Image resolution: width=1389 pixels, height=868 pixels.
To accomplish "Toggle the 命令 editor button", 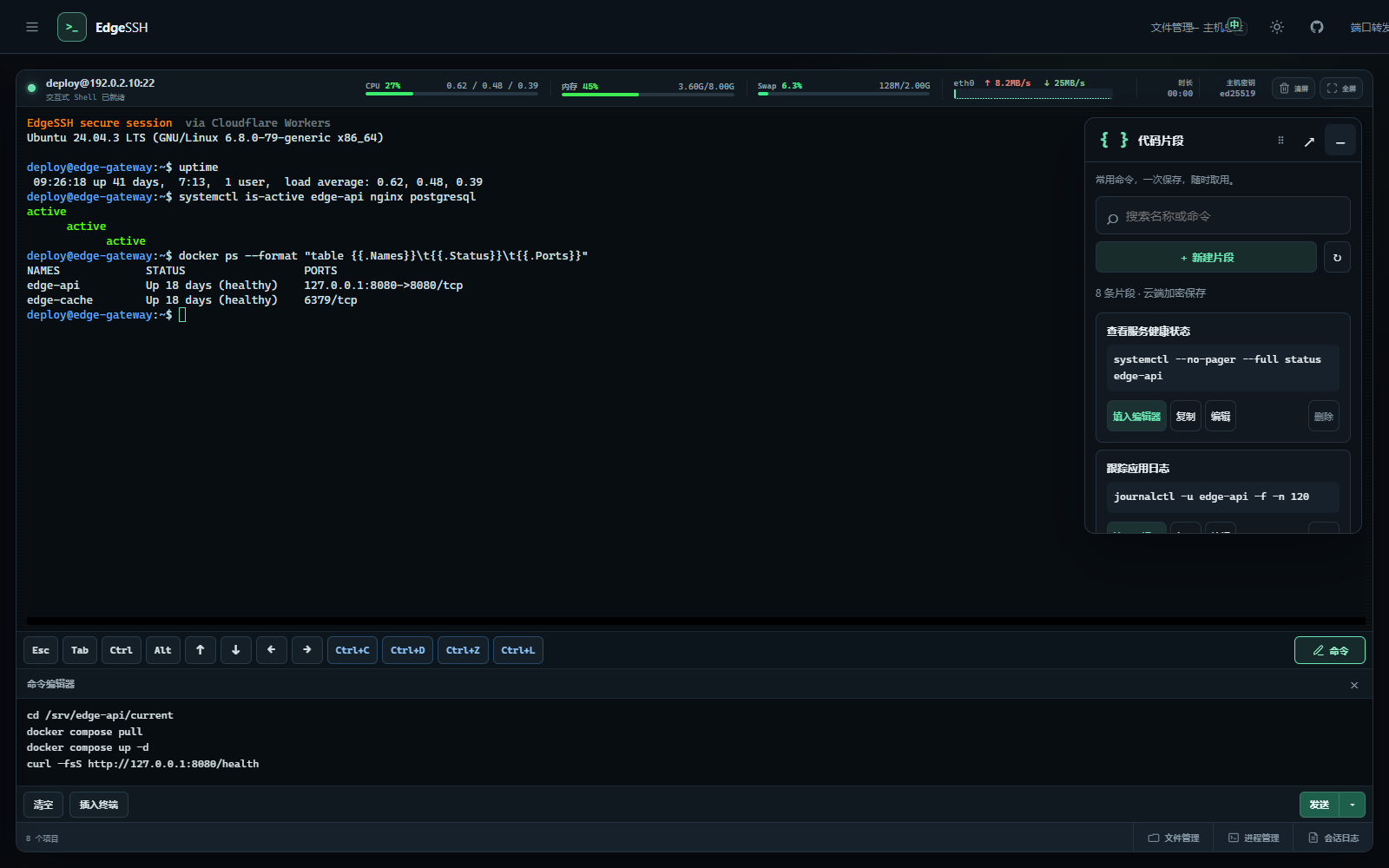I will click(x=1330, y=650).
